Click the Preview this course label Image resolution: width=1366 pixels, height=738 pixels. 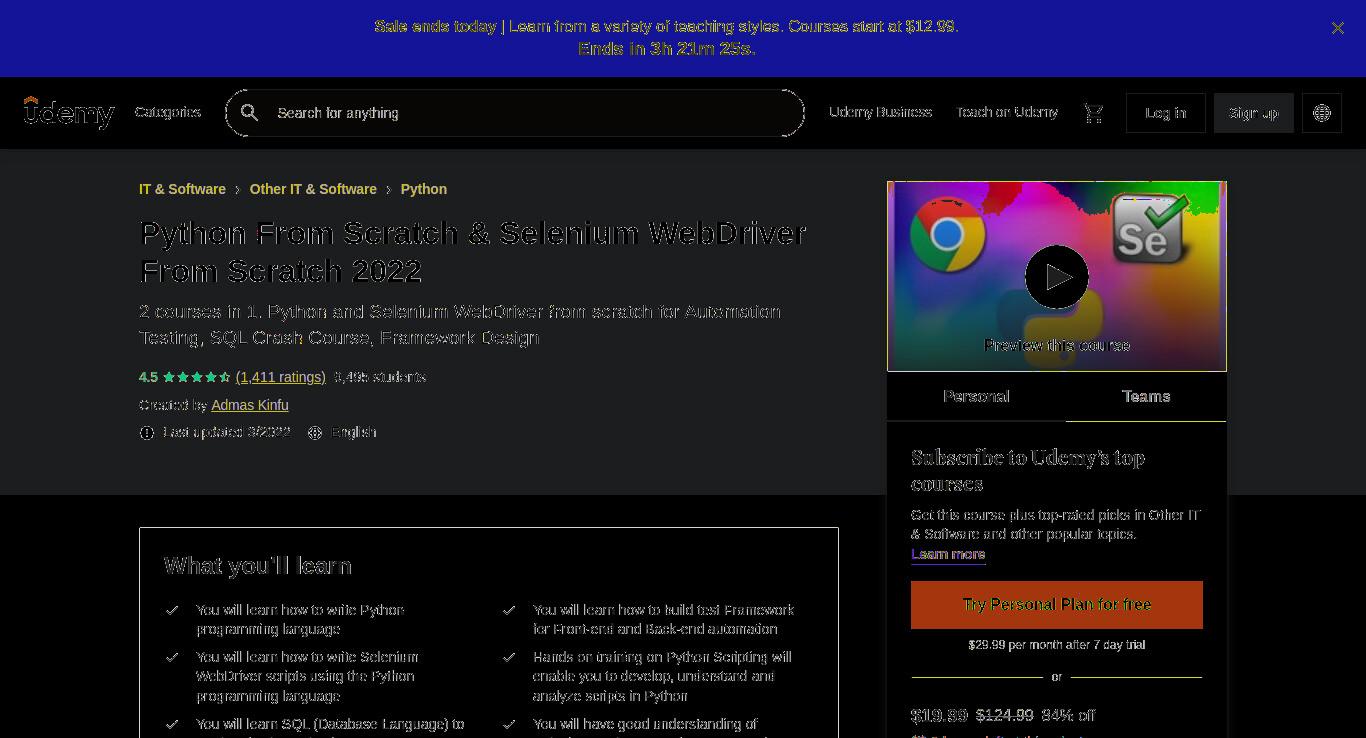(1057, 345)
